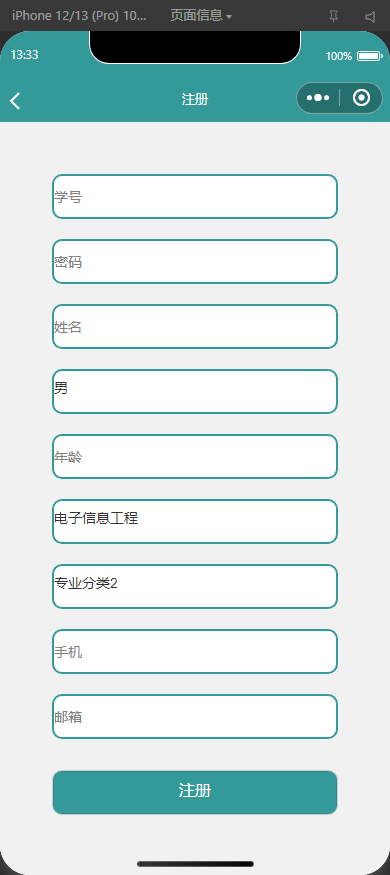
Task: Mute simulator using the speaker icon
Action: click(x=370, y=17)
